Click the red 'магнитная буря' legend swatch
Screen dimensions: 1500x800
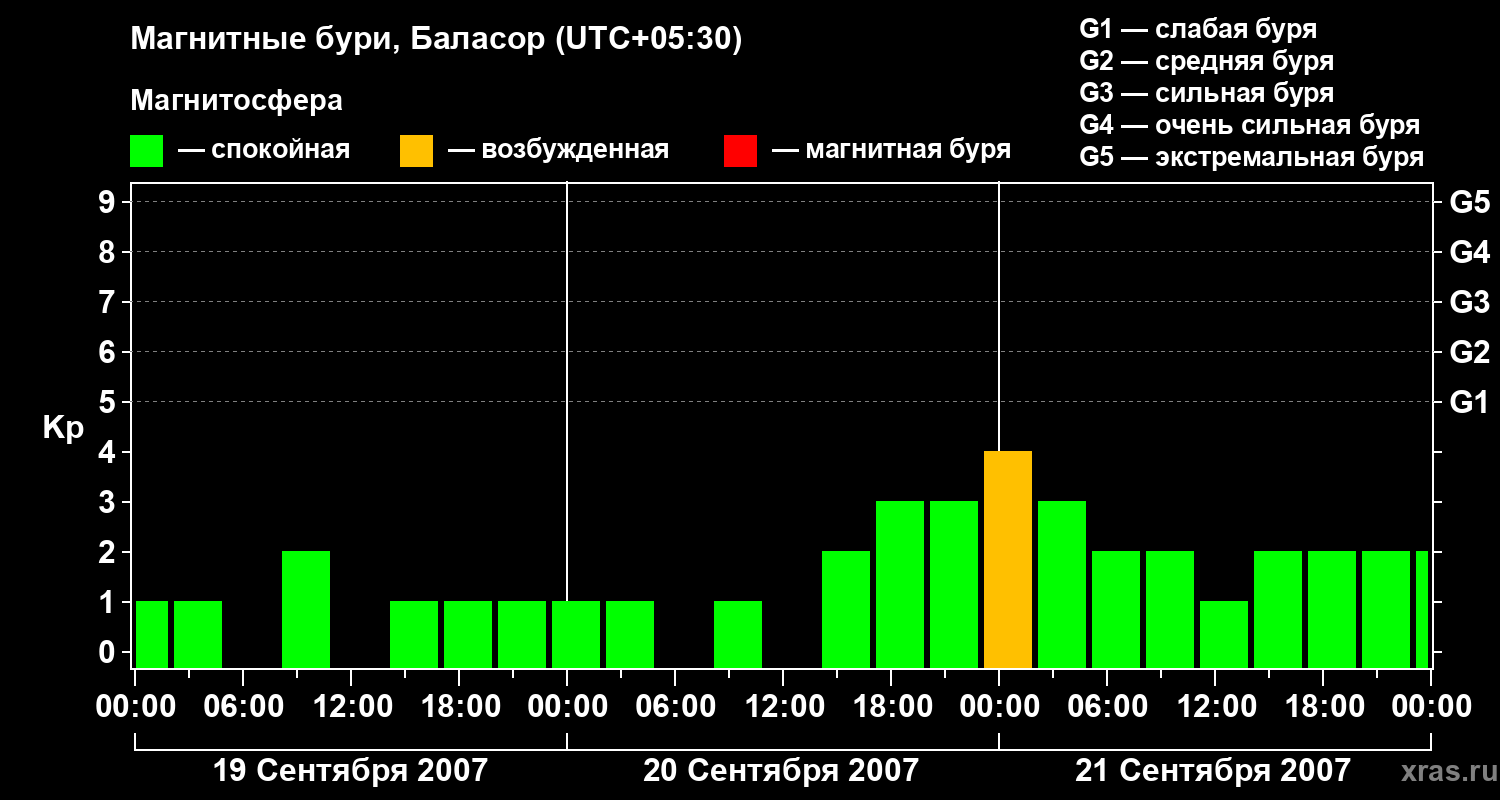point(740,151)
